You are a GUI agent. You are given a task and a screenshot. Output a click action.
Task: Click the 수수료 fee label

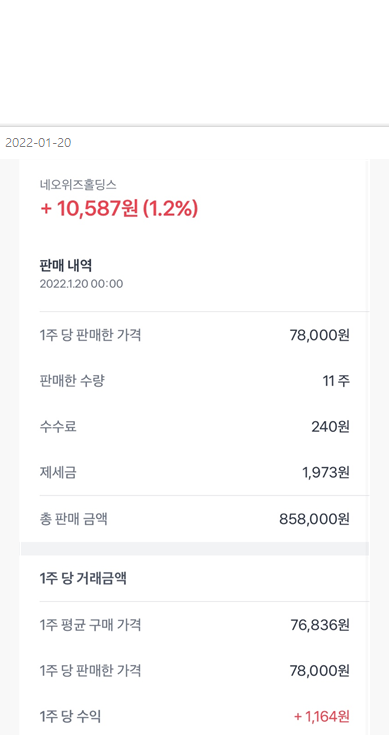coord(58,427)
